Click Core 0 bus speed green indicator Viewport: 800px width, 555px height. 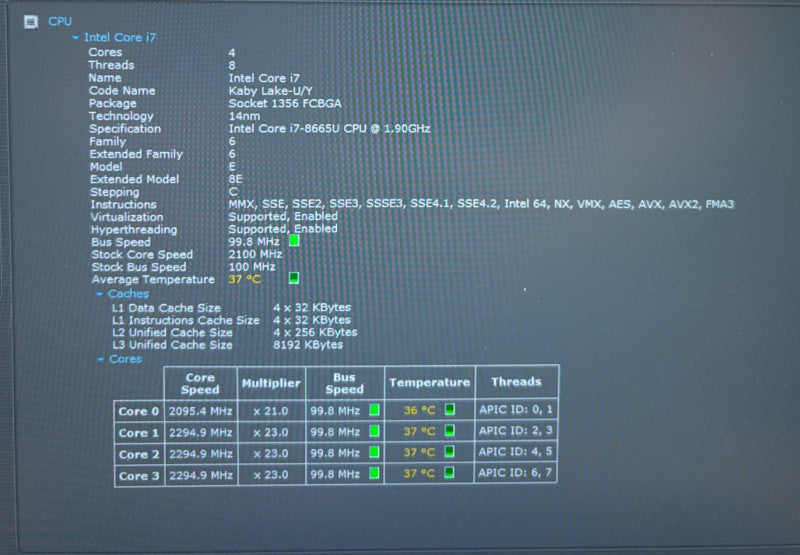[374, 410]
